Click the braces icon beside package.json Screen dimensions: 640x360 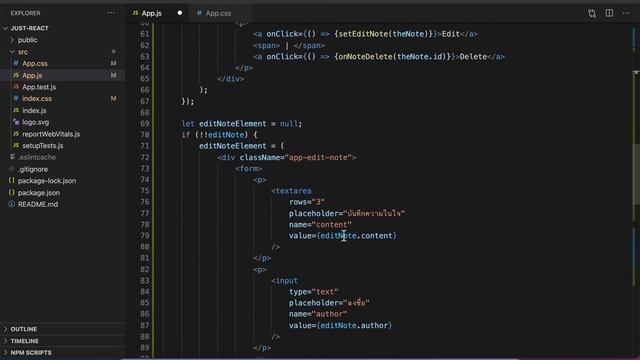11,192
